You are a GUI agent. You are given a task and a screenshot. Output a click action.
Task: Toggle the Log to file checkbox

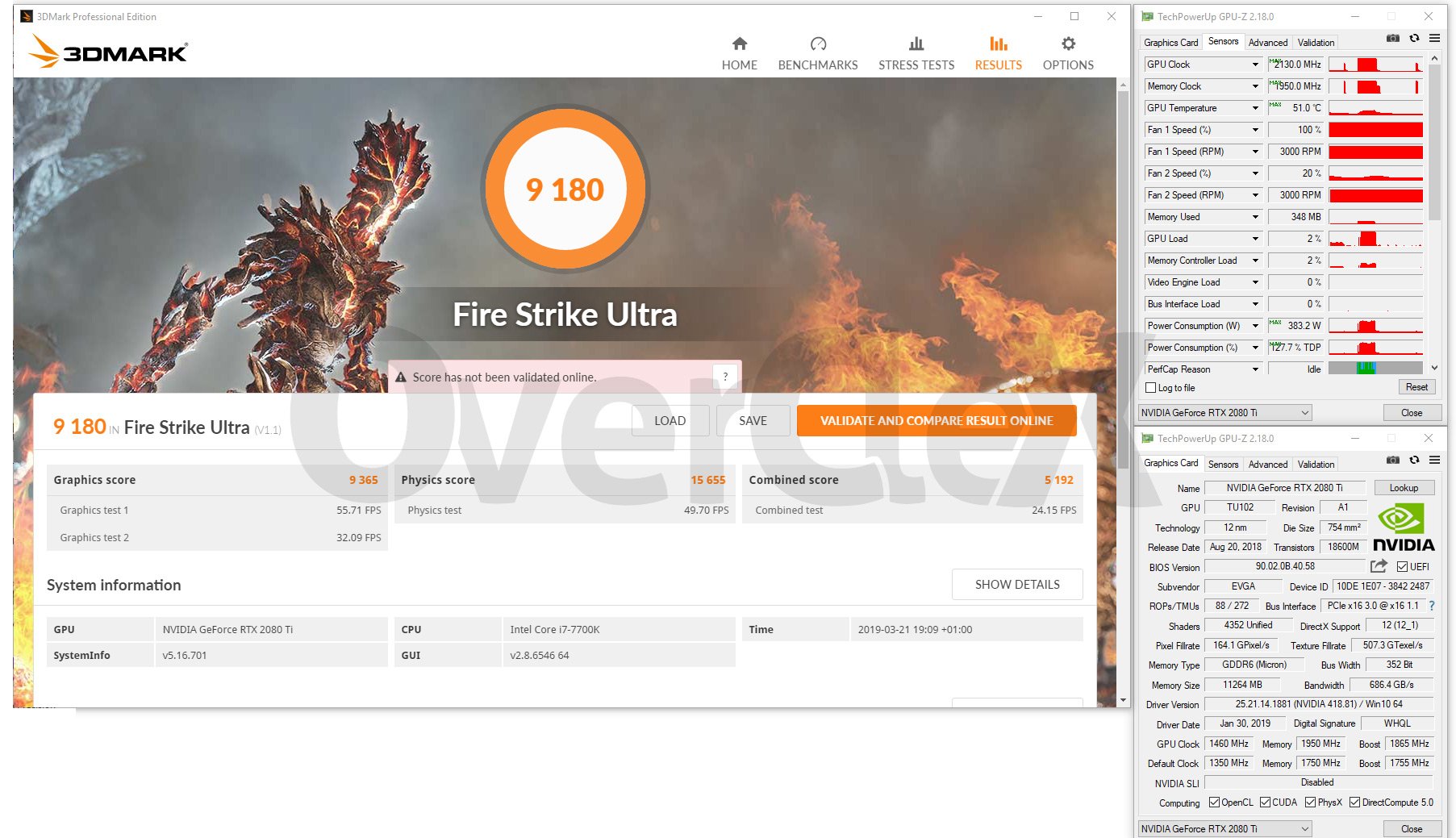pos(1151,388)
